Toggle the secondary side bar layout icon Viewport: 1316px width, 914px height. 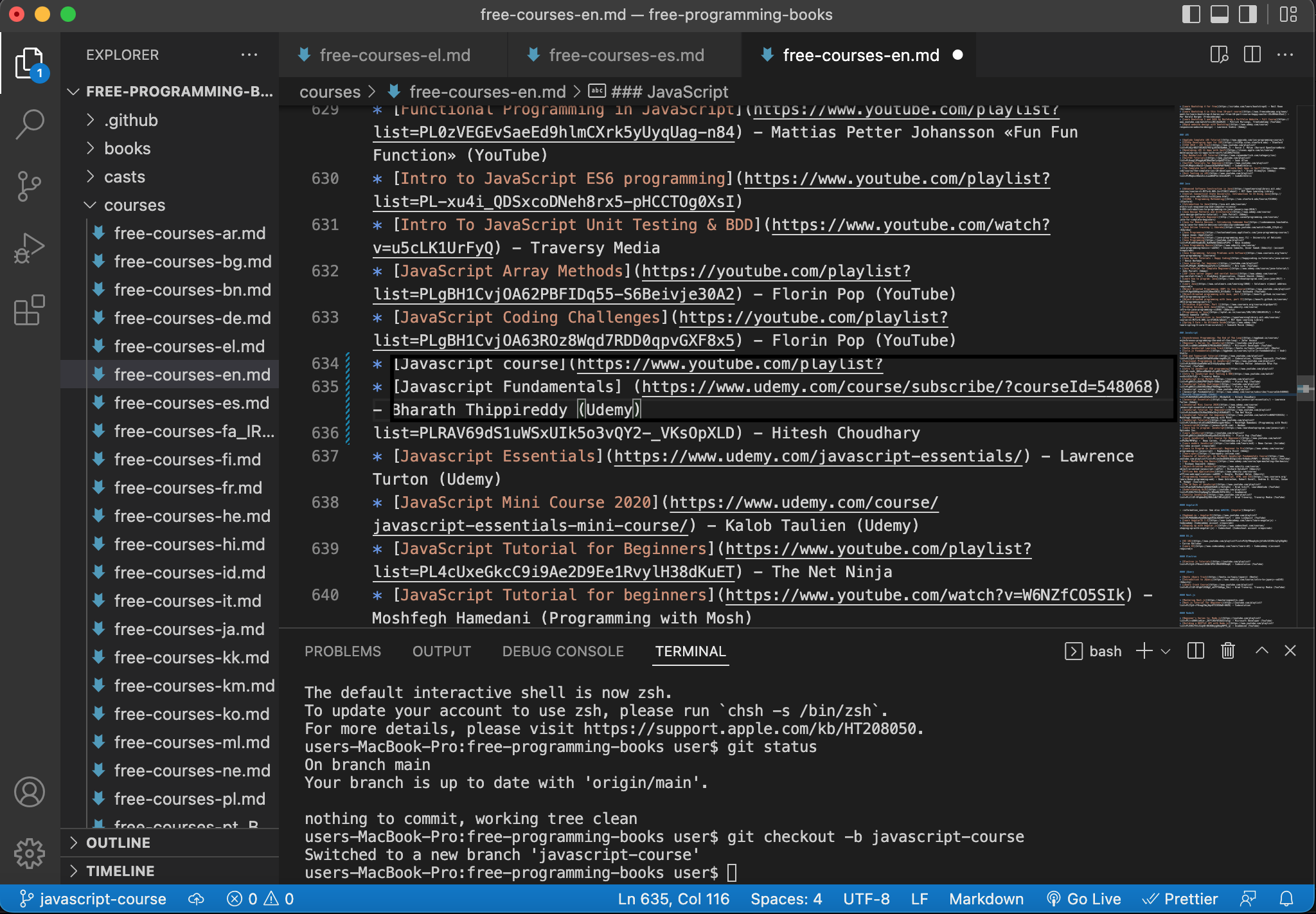(x=1247, y=14)
